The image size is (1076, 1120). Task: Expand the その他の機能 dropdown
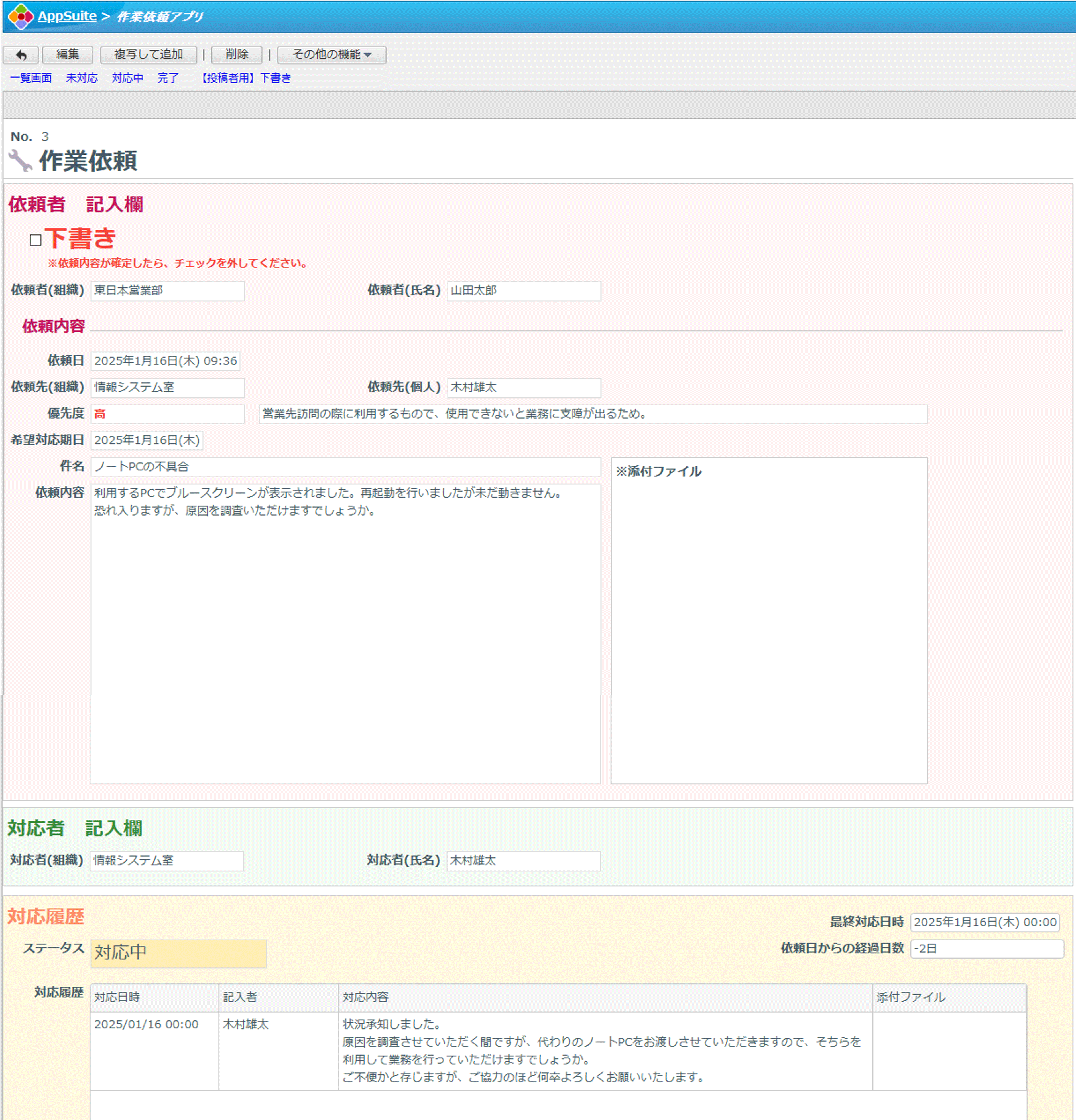(x=331, y=55)
